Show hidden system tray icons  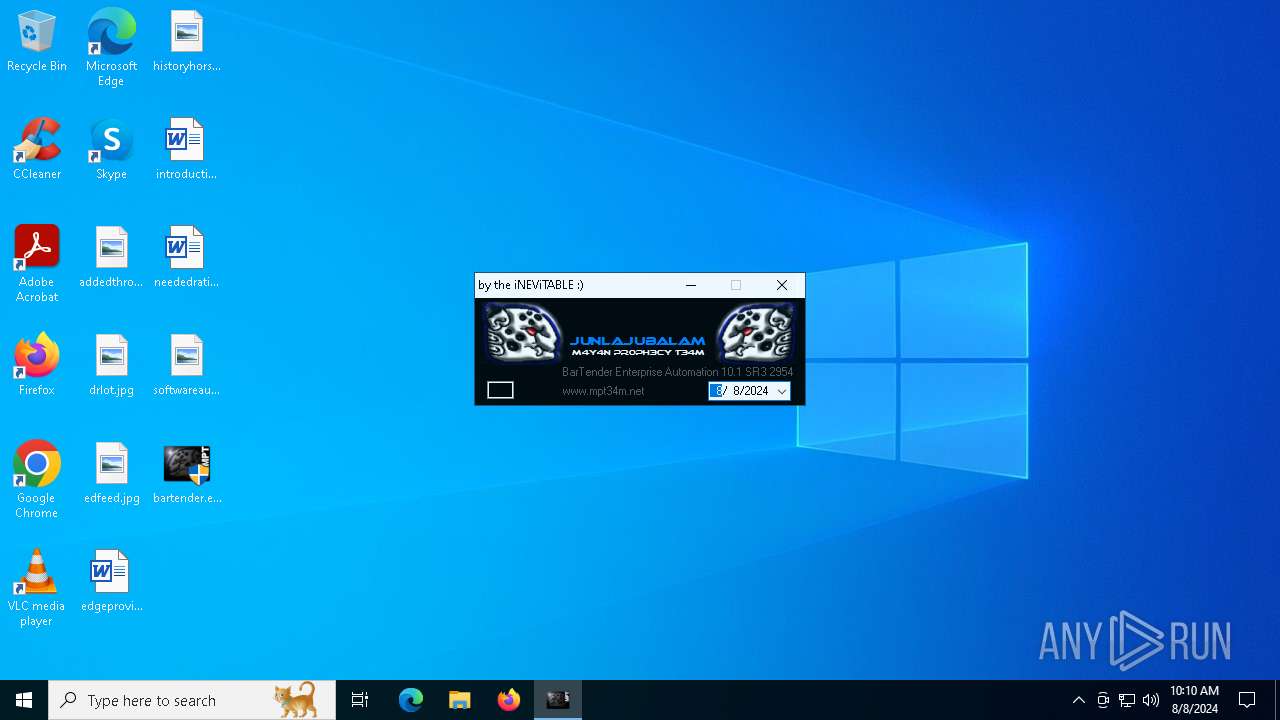coord(1078,700)
